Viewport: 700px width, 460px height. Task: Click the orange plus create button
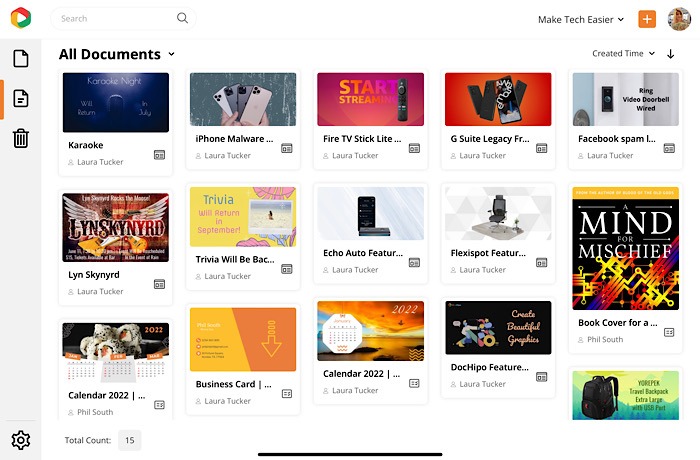click(x=647, y=19)
